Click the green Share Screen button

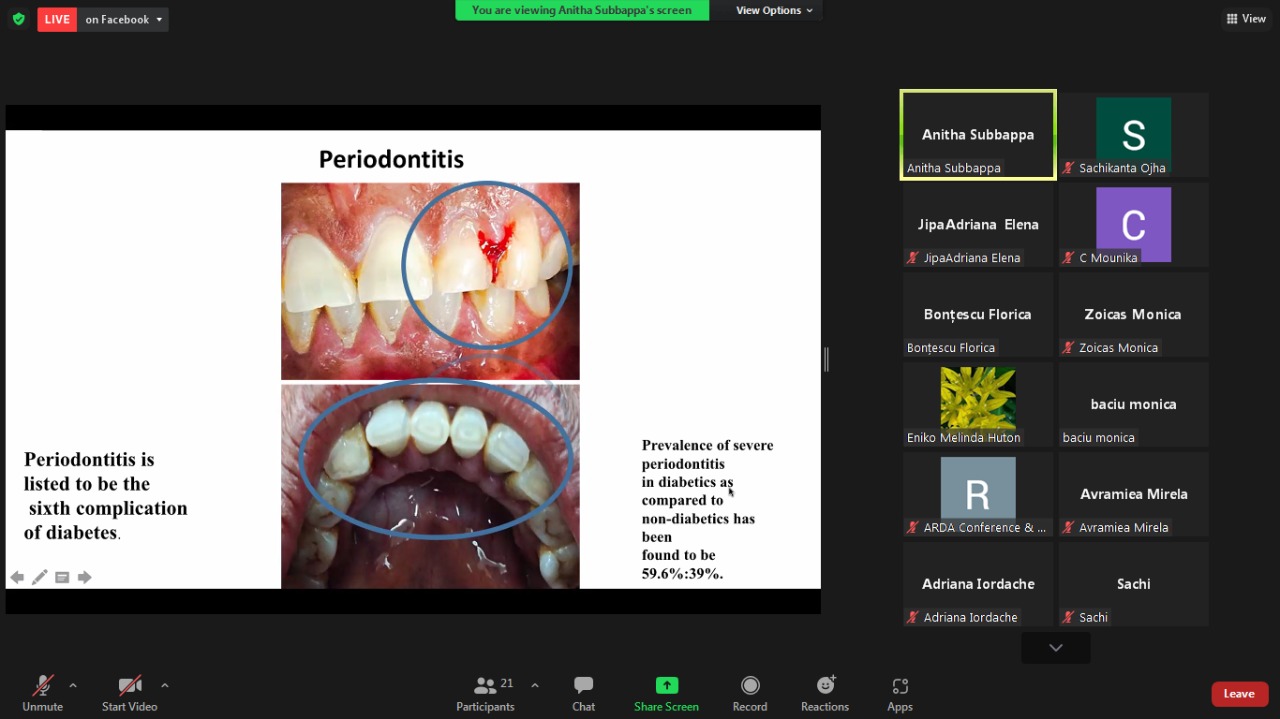point(666,693)
